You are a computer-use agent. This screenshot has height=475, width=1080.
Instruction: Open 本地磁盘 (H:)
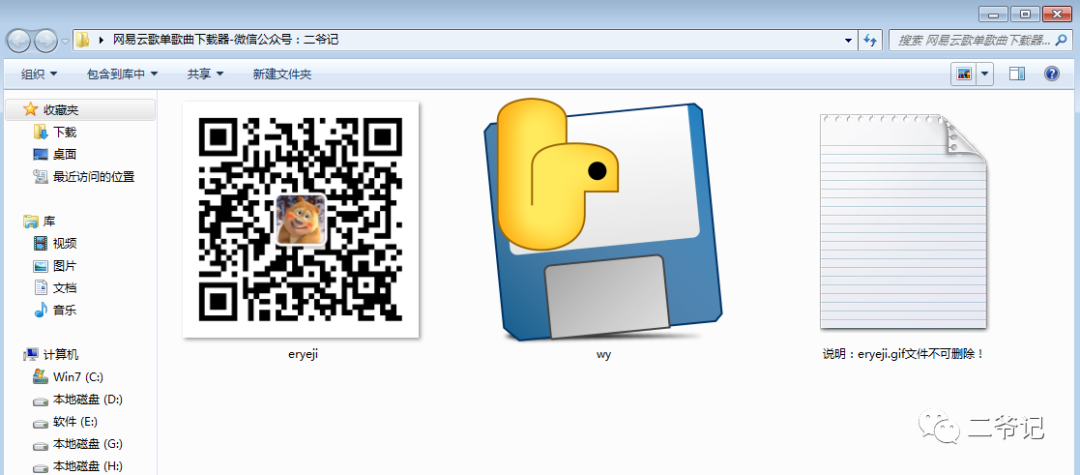(x=87, y=466)
